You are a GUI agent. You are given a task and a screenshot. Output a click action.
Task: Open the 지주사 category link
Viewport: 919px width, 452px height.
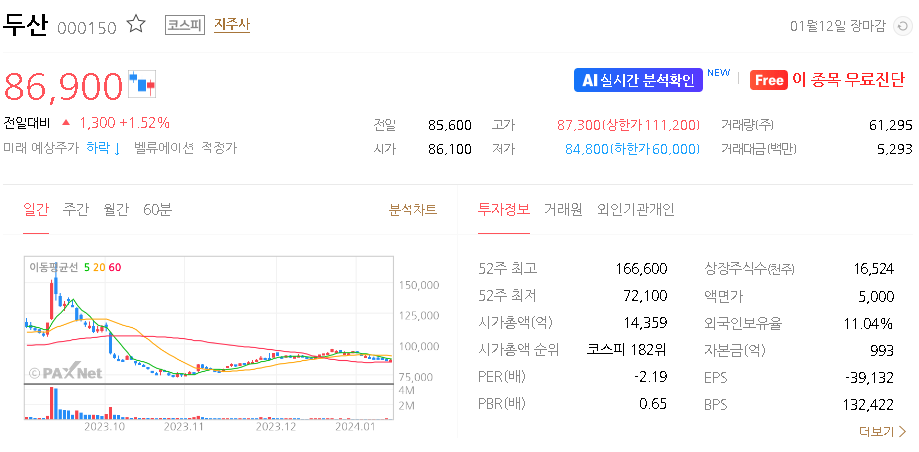pos(232,25)
